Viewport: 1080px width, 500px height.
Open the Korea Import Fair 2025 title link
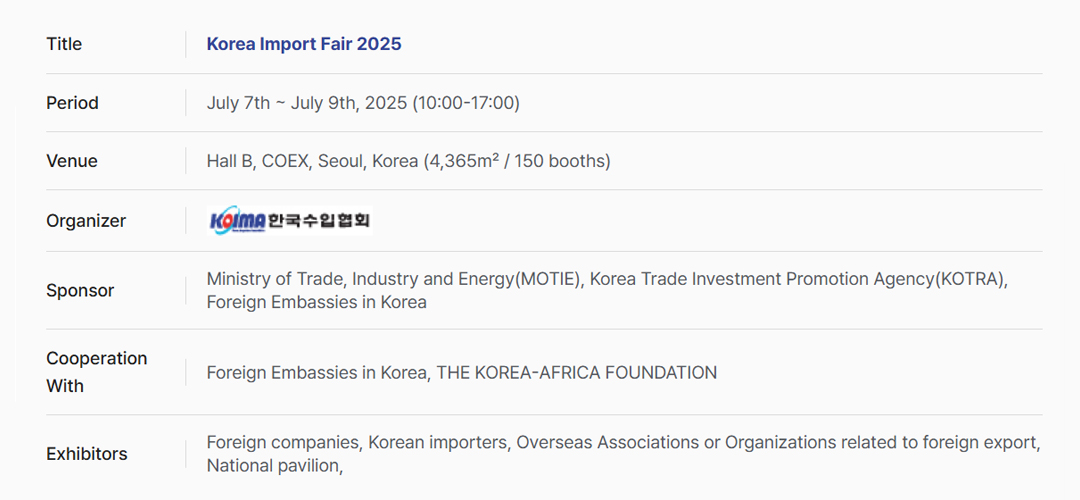pyautogui.click(x=304, y=44)
